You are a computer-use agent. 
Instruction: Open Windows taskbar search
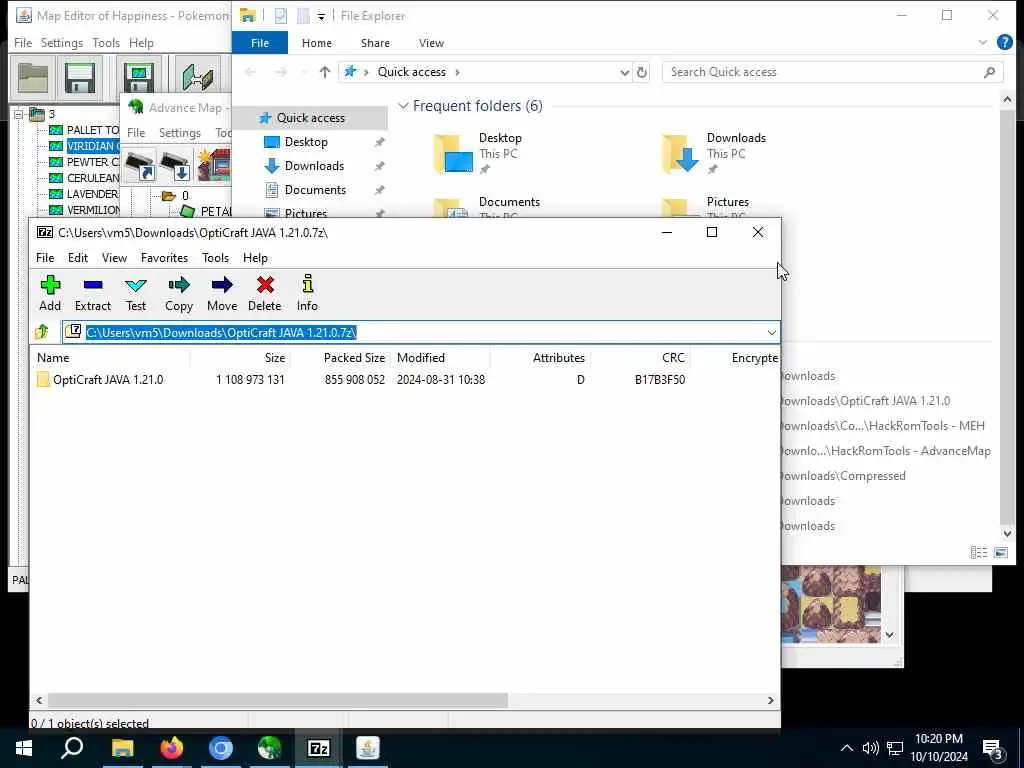pos(72,748)
